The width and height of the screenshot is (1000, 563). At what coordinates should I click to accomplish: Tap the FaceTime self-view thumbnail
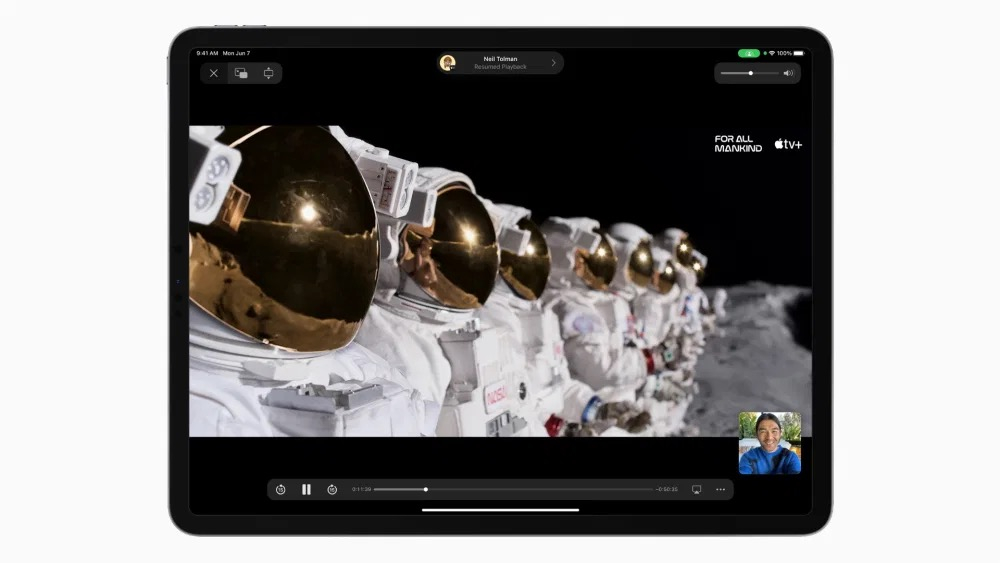tap(769, 442)
